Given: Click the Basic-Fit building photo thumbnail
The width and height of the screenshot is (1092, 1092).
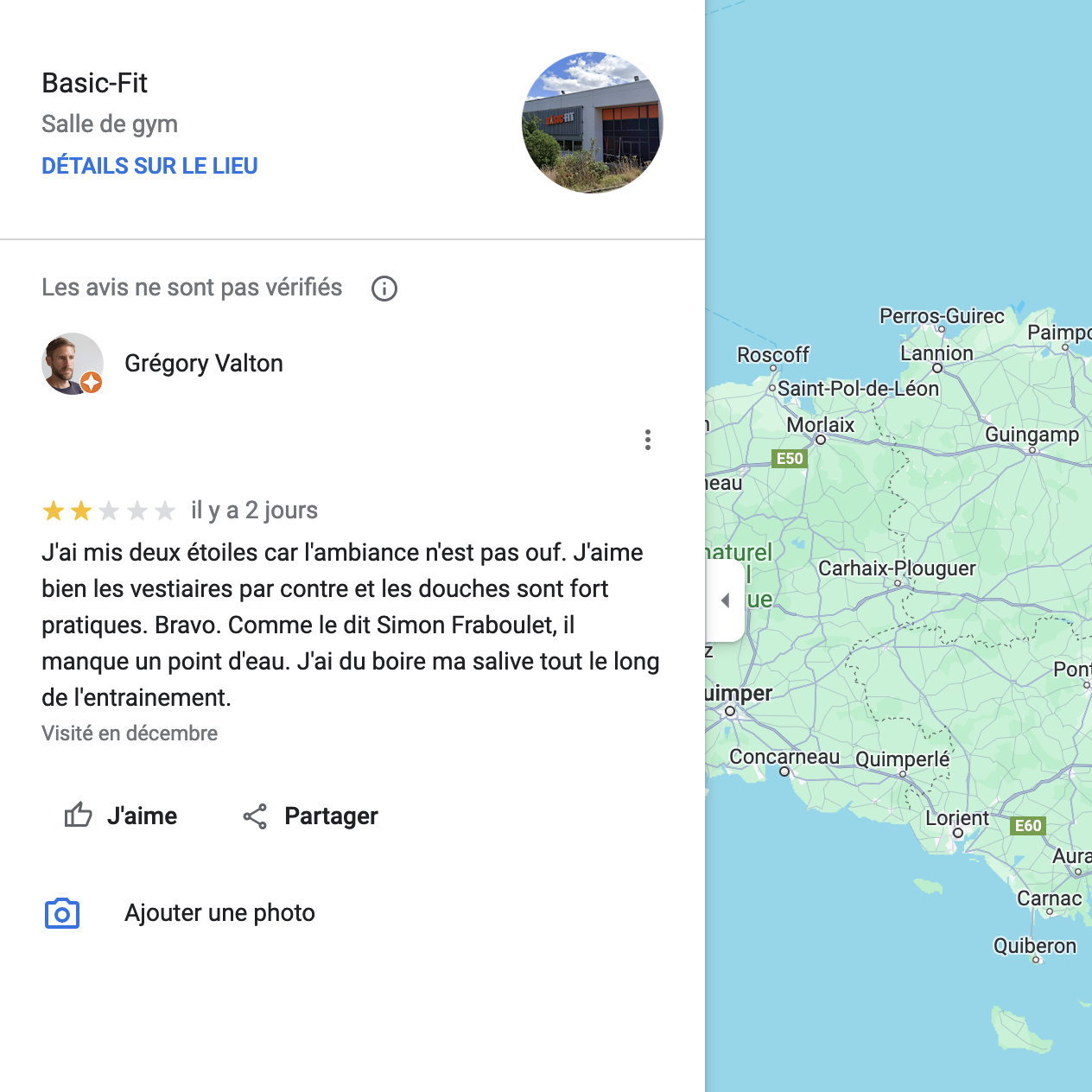Looking at the screenshot, I should pos(593,123).
